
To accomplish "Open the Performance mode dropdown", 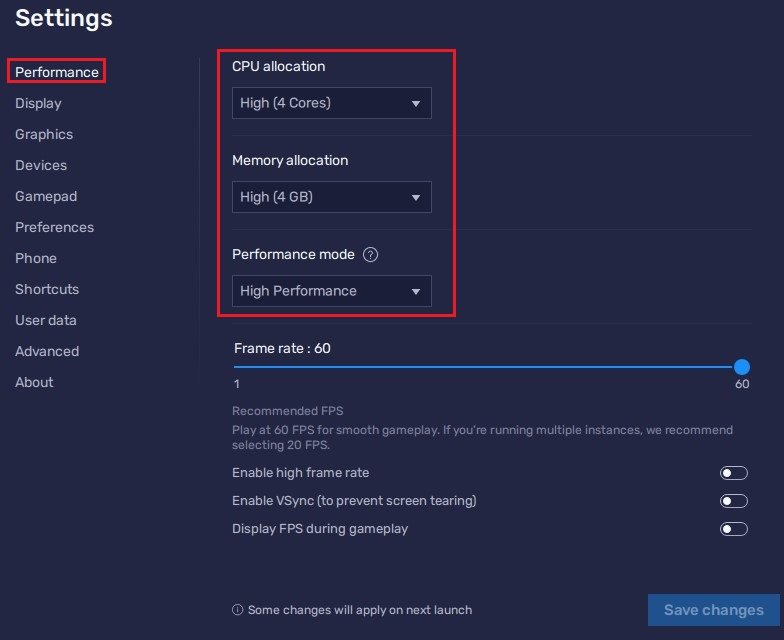I will (x=331, y=291).
